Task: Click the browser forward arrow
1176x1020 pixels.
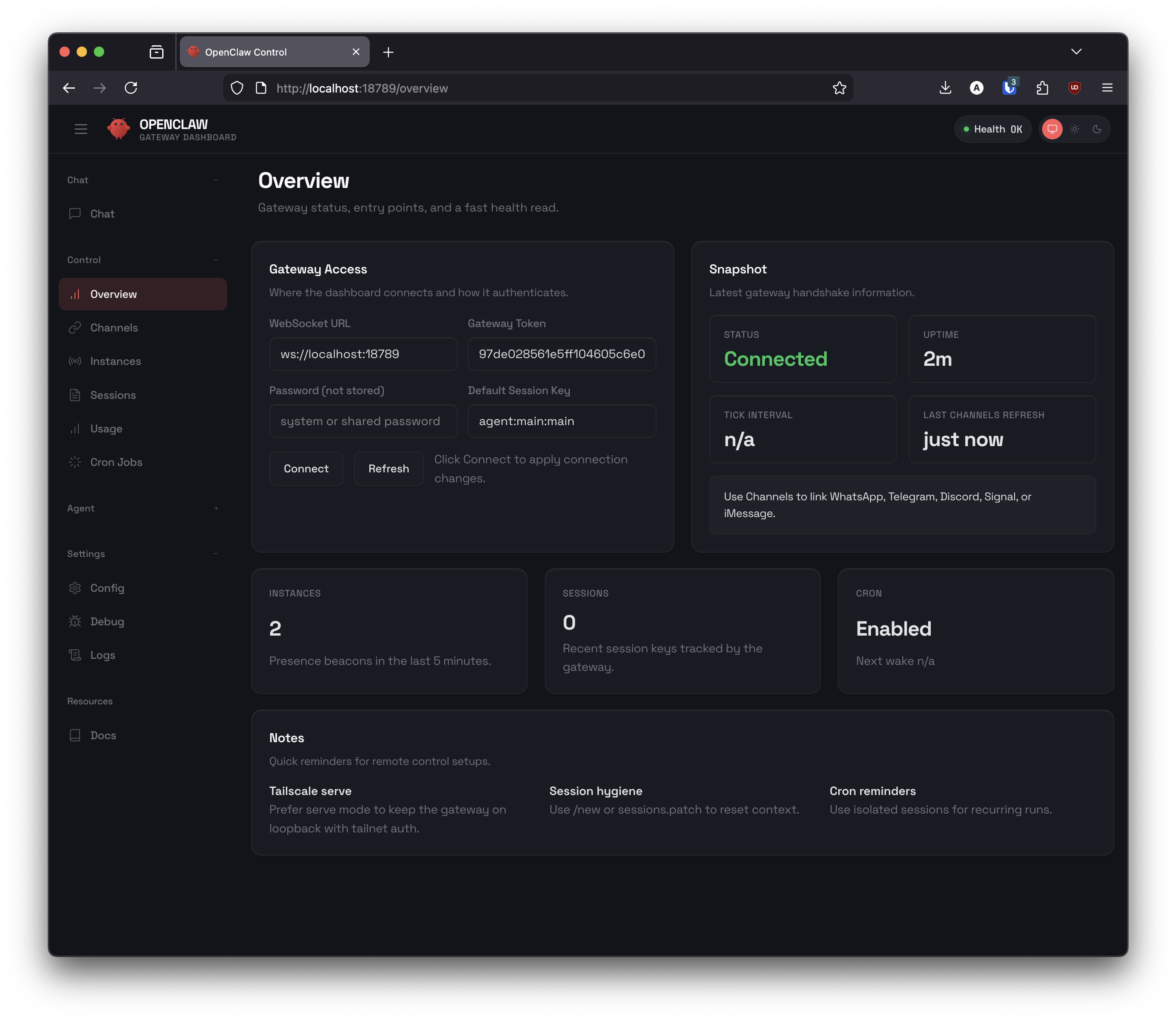Action: coord(100,88)
